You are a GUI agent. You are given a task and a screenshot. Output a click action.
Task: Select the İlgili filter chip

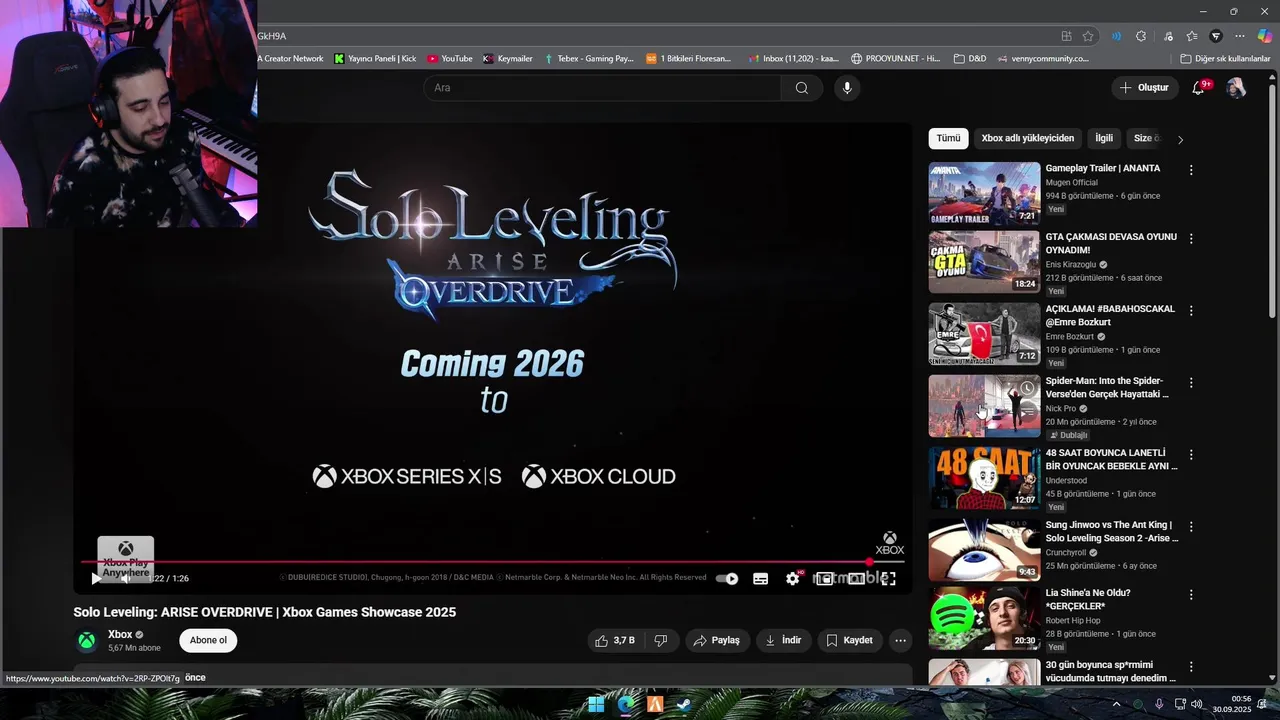point(1103,138)
